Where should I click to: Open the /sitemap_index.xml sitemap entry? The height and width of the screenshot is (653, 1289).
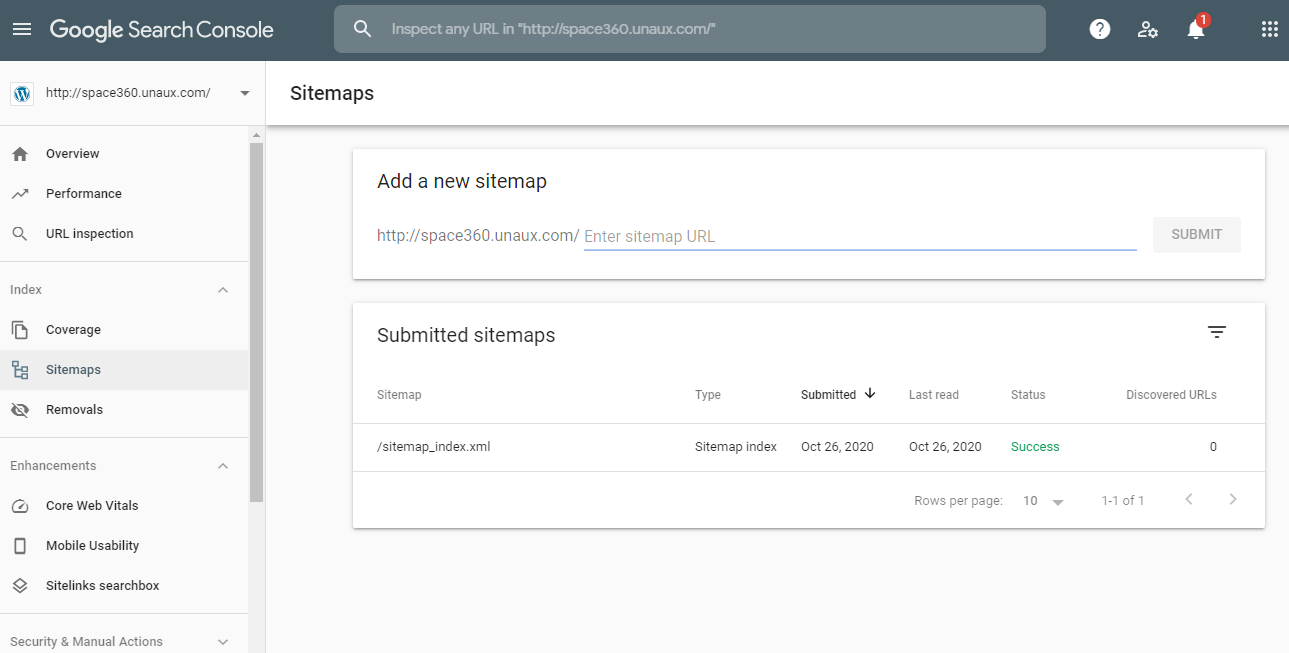(x=434, y=446)
